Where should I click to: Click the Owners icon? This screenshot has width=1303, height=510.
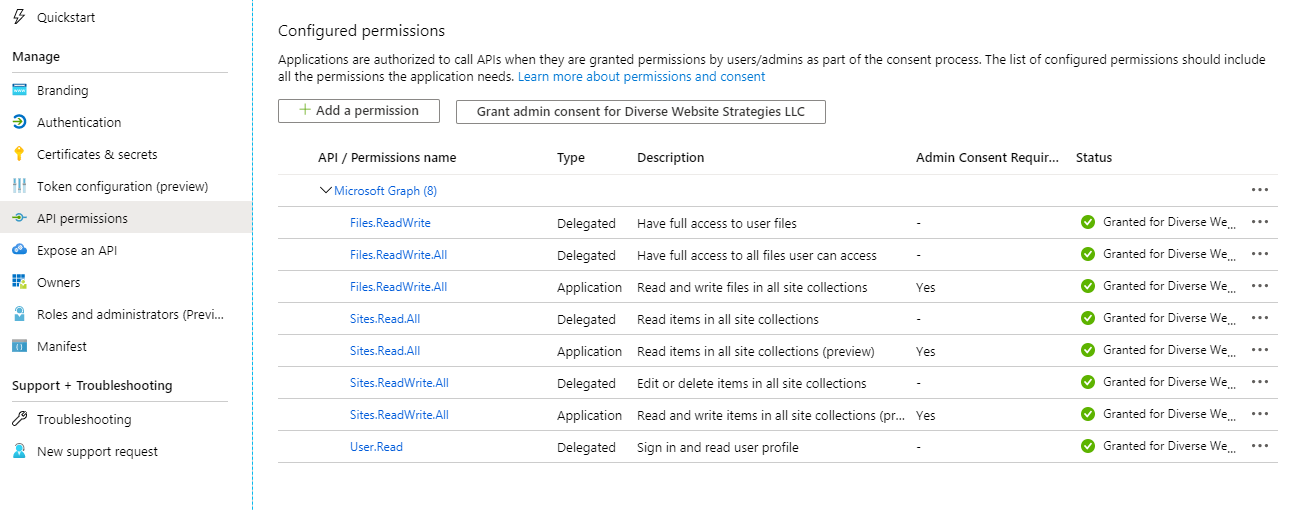(19, 282)
